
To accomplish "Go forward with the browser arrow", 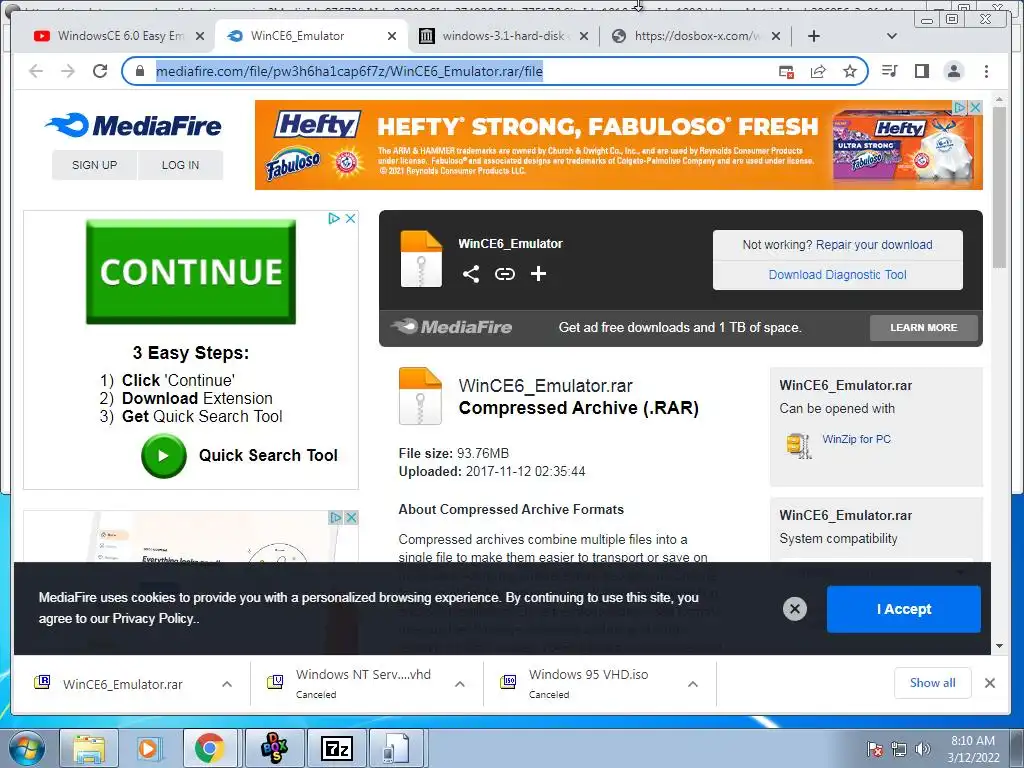I will coord(68,71).
